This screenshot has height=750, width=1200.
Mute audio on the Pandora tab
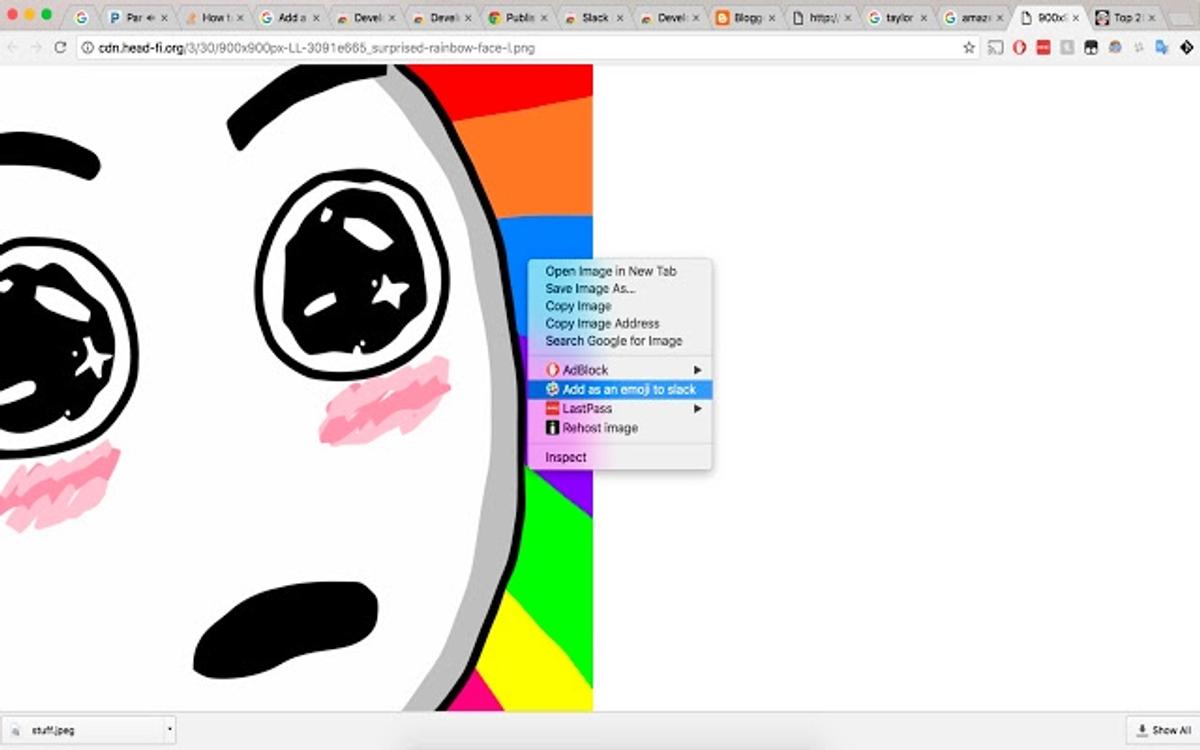(151, 18)
